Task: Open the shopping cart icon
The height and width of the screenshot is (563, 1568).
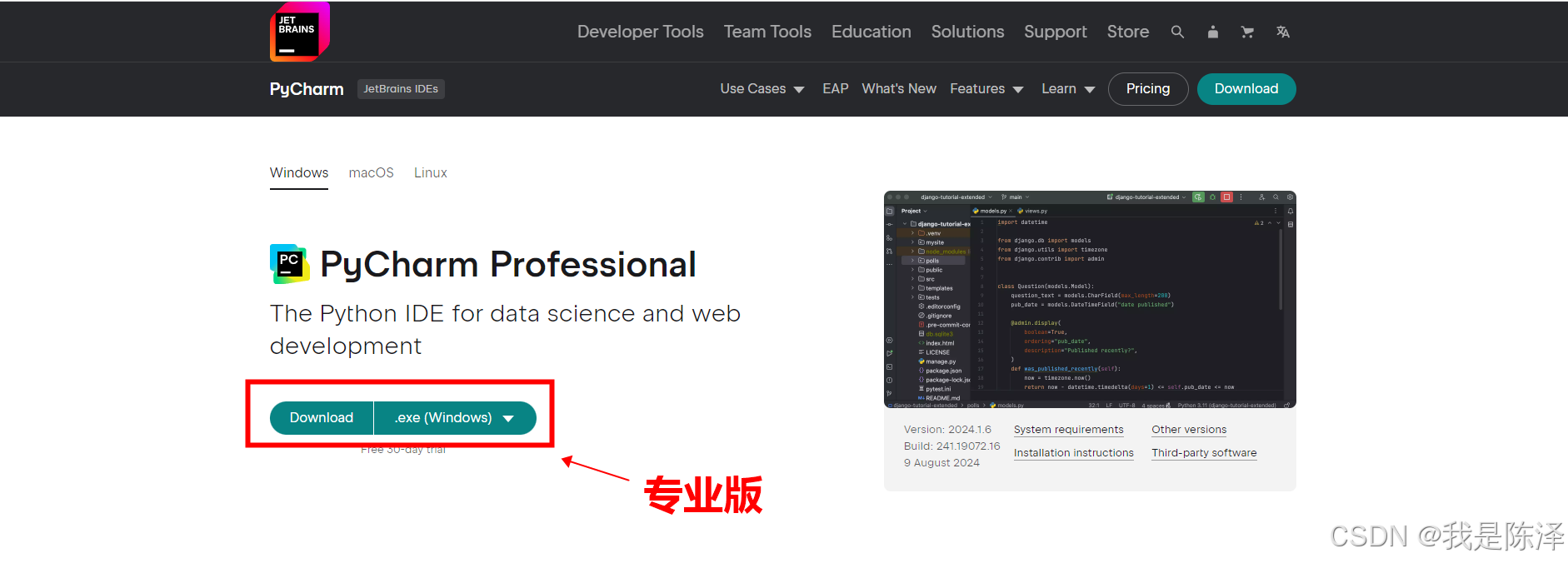Action: 1247,32
